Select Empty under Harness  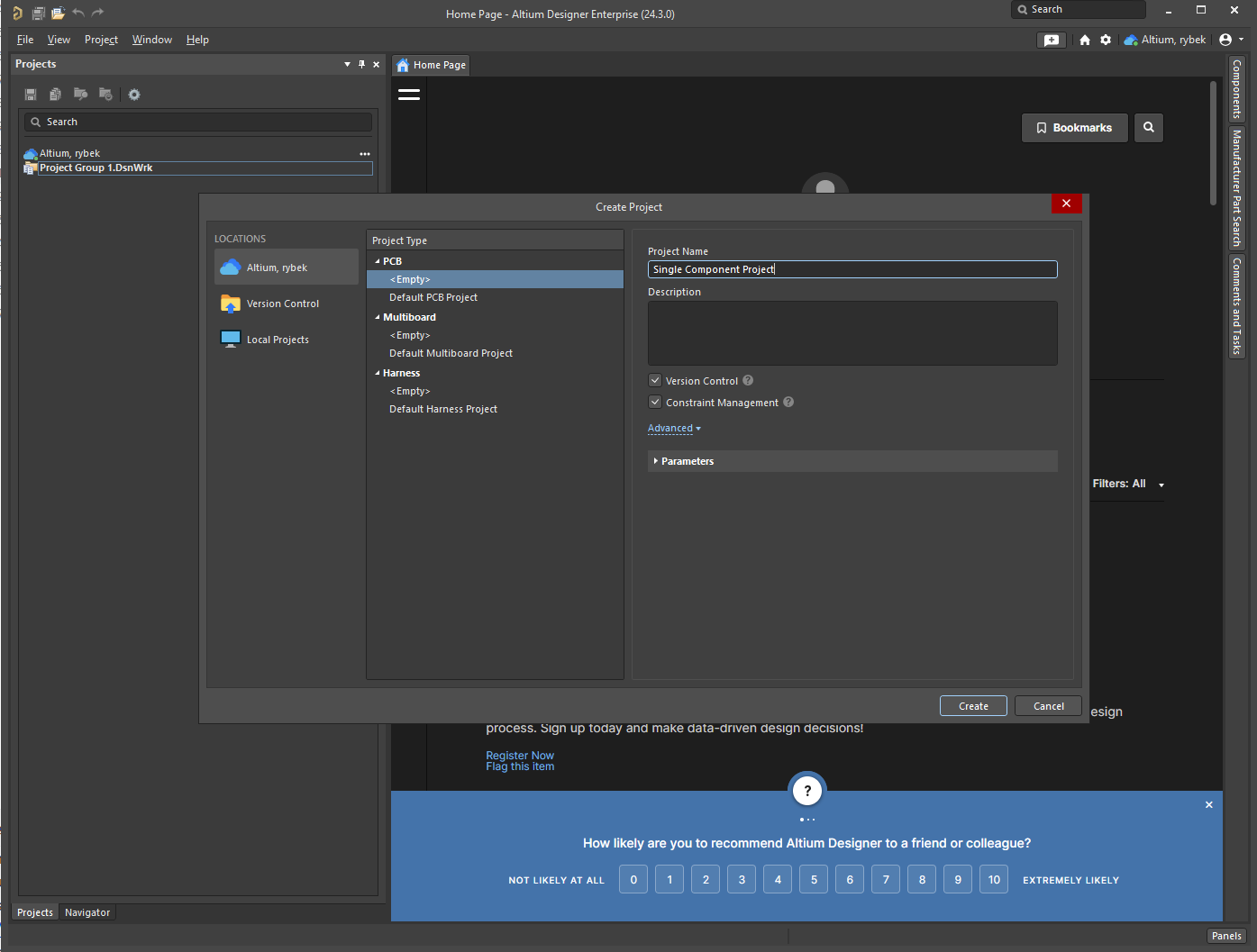coord(495,391)
